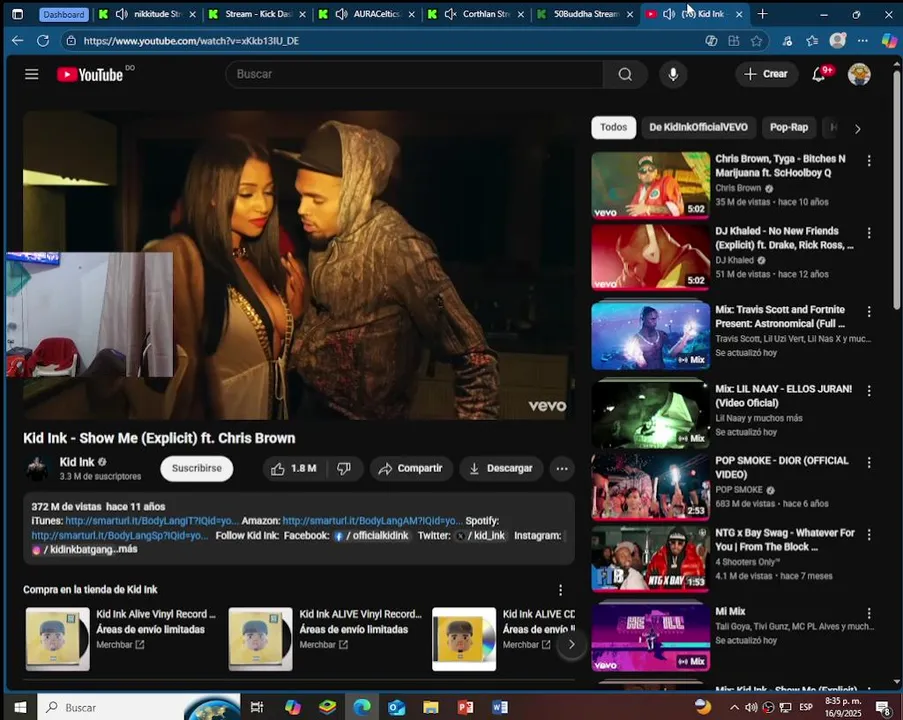Open more actions ellipsis under video
The height and width of the screenshot is (720, 903).
click(561, 468)
